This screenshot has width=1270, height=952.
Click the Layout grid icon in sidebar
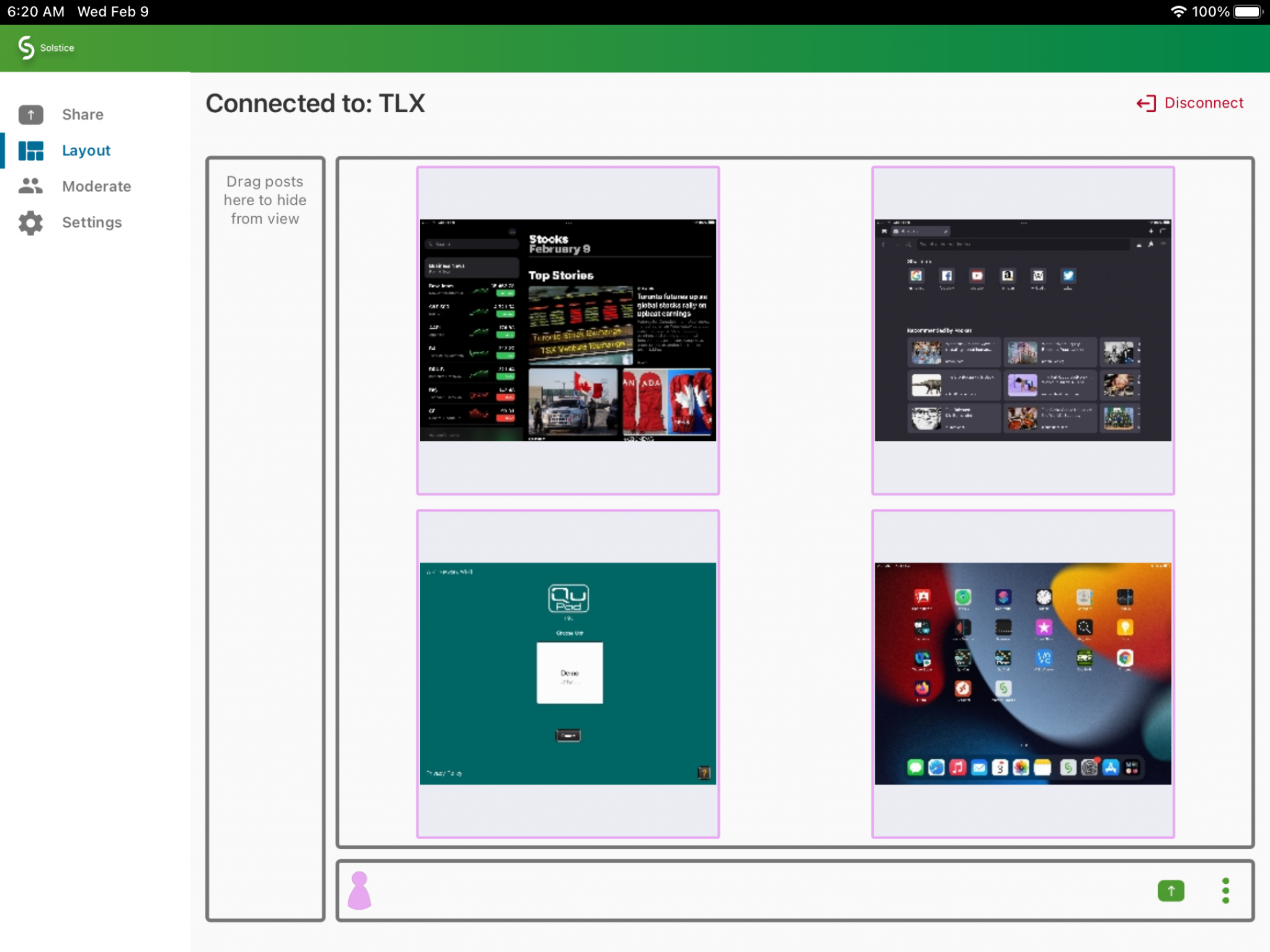click(x=30, y=151)
